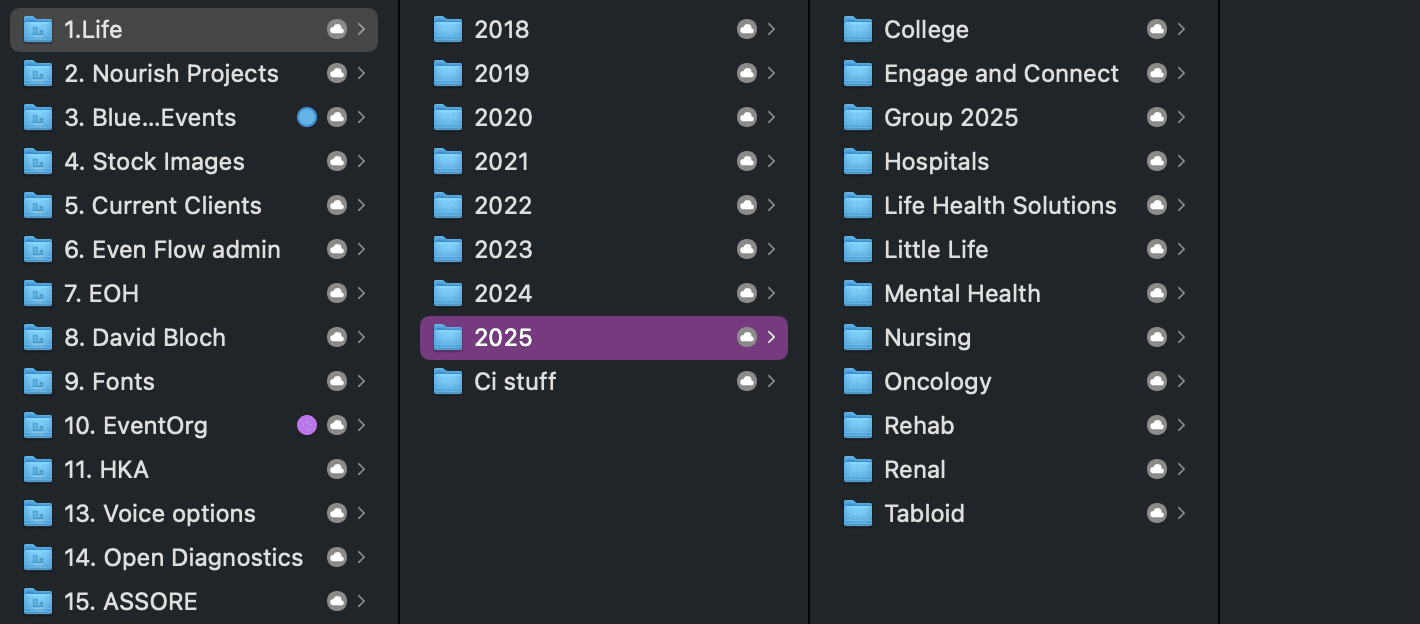Image resolution: width=1420 pixels, height=624 pixels.
Task: Click the folder icon beside 4. Stock Images
Action: (38, 162)
